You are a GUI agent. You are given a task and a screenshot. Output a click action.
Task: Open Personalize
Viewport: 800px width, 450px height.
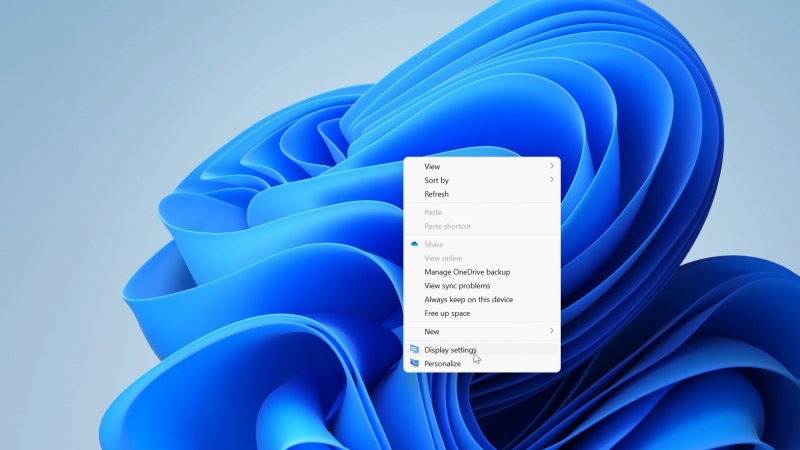(x=482, y=363)
